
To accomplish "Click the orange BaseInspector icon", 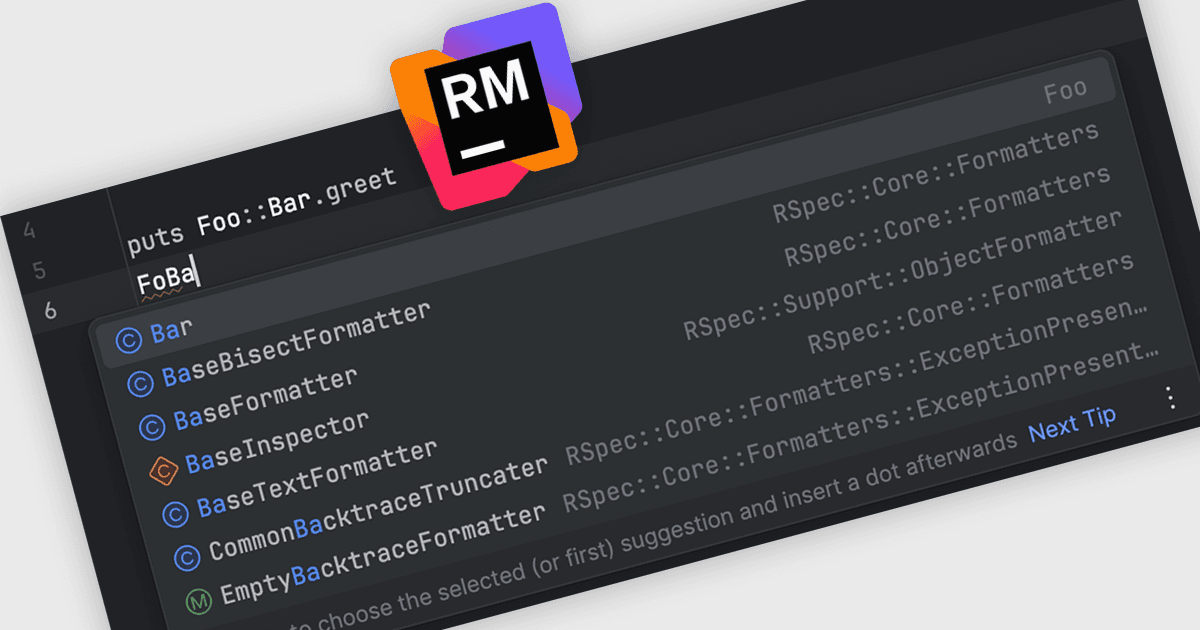I will coord(163,470).
